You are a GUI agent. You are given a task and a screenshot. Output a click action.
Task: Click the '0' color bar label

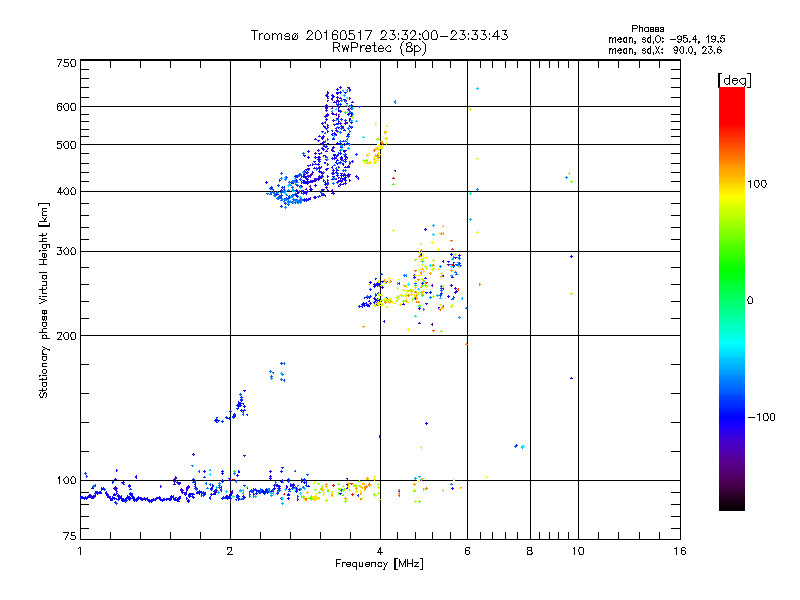(750, 300)
